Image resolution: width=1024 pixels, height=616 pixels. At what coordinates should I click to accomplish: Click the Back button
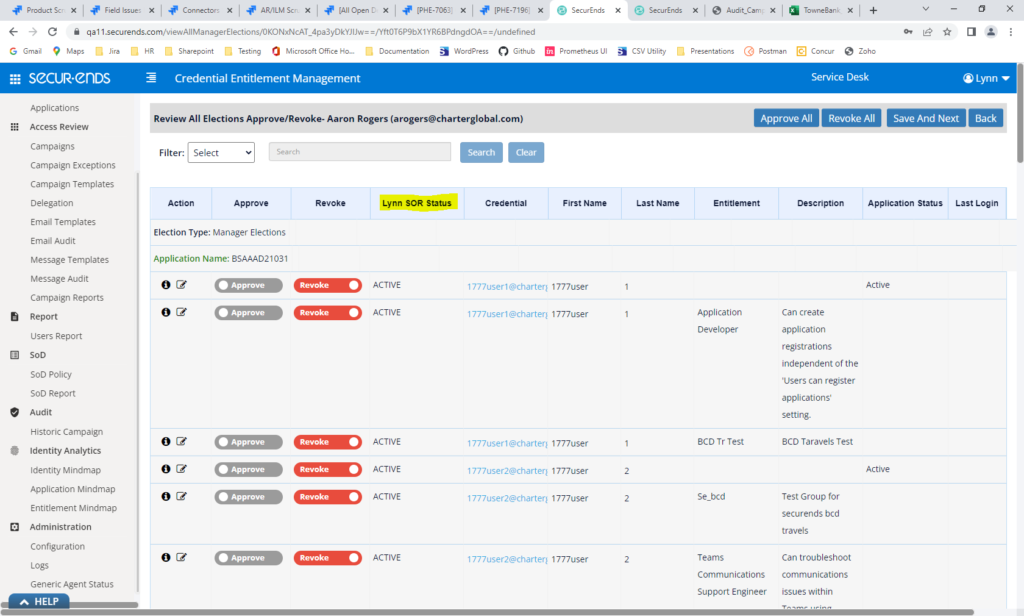coord(985,118)
